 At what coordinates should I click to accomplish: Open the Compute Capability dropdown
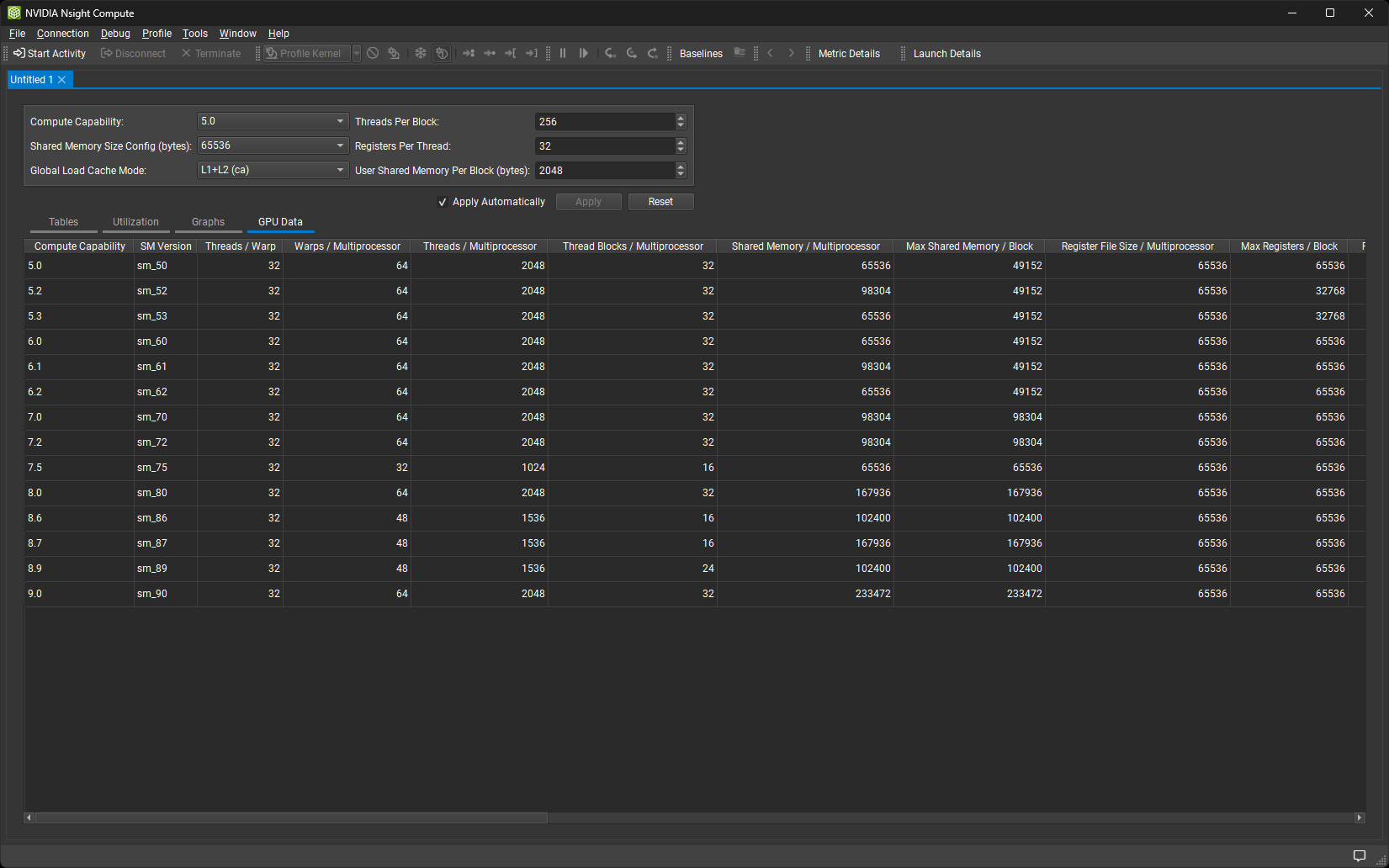click(x=273, y=121)
